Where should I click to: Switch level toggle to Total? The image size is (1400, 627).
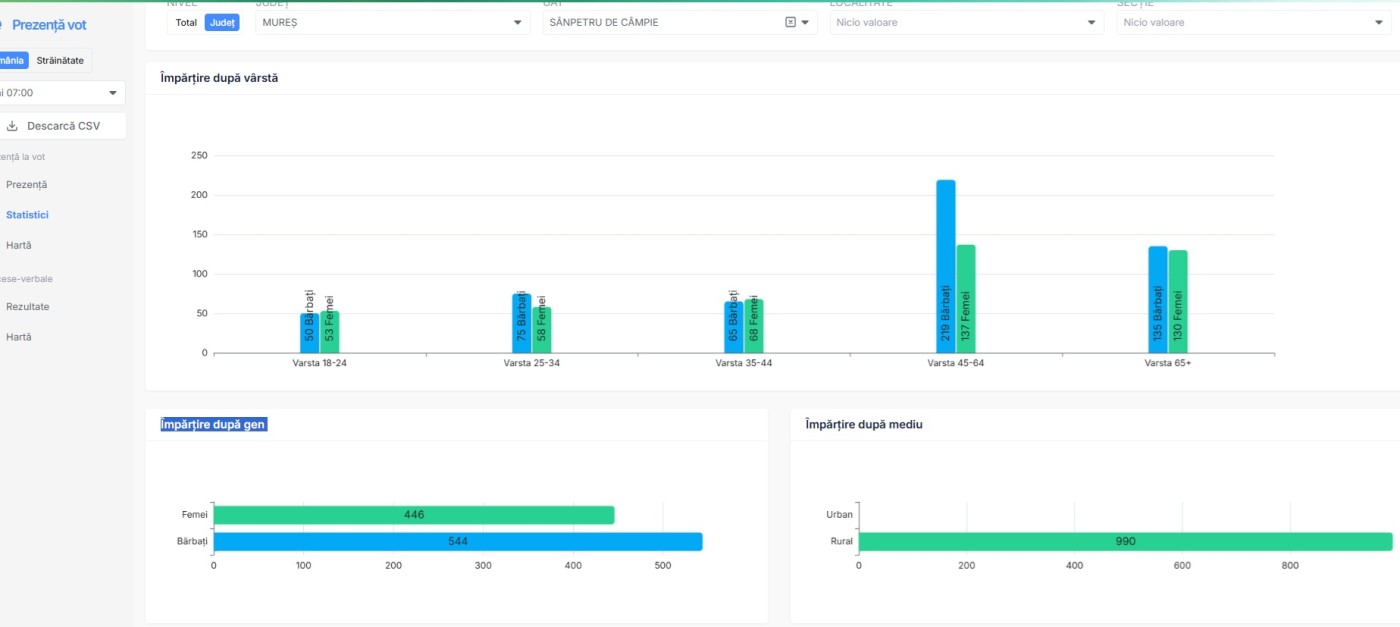186,22
